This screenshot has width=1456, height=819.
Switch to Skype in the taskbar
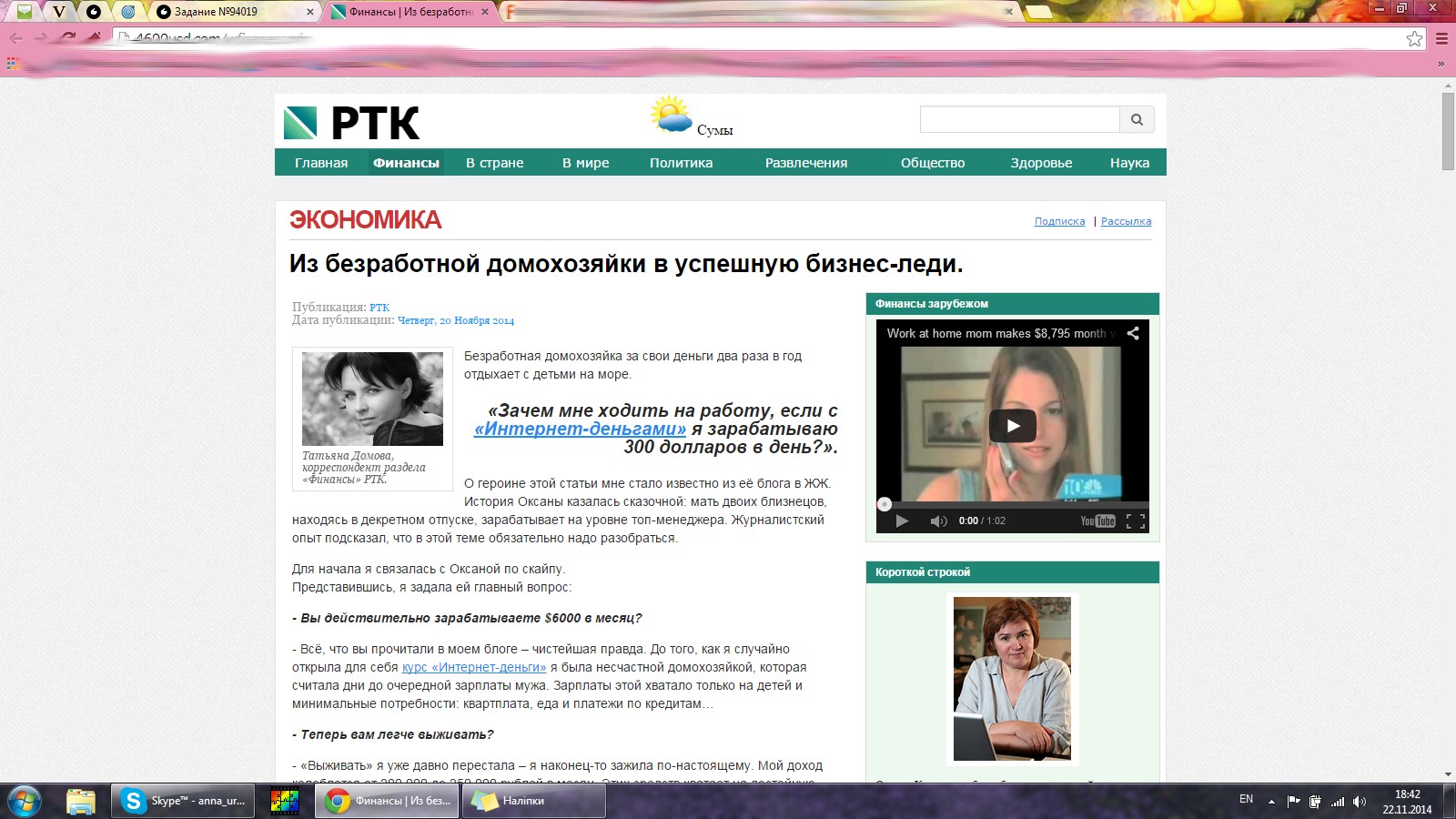pyautogui.click(x=185, y=801)
